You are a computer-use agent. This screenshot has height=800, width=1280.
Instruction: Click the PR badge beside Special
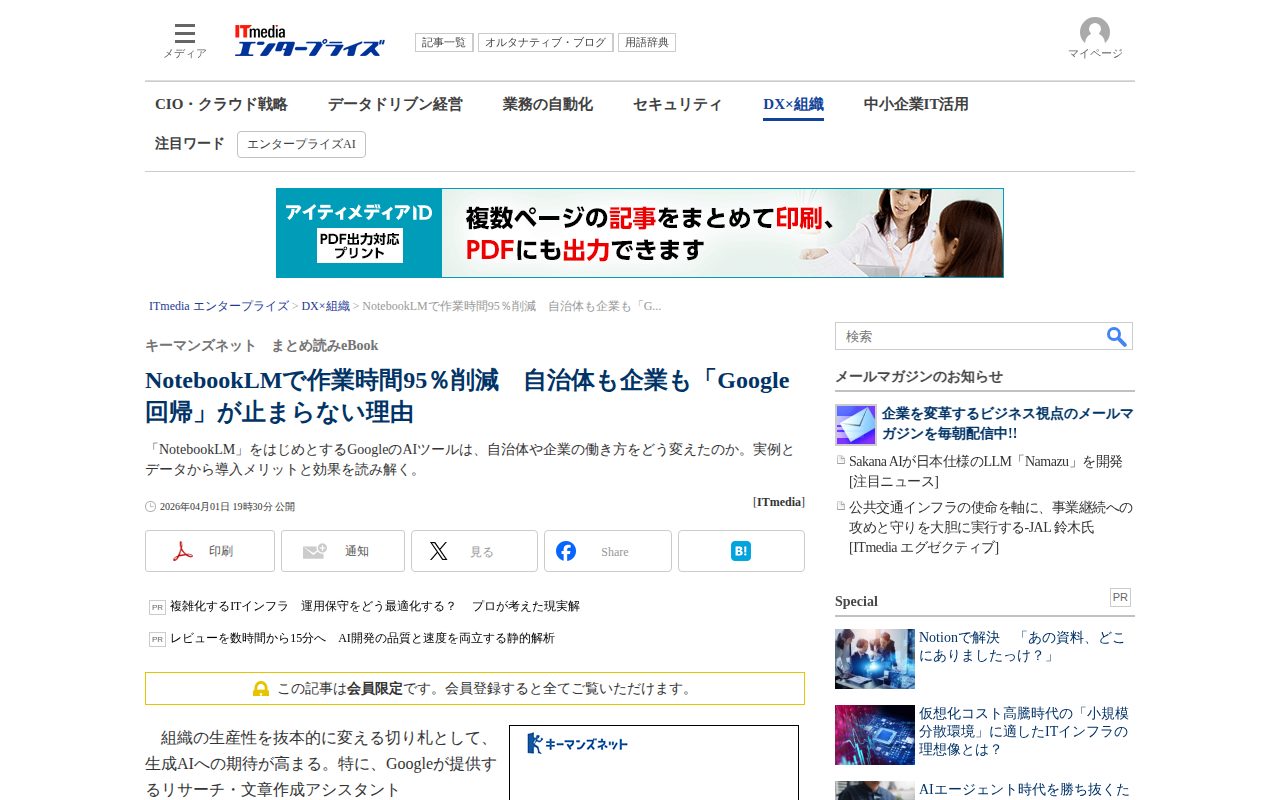1120,598
